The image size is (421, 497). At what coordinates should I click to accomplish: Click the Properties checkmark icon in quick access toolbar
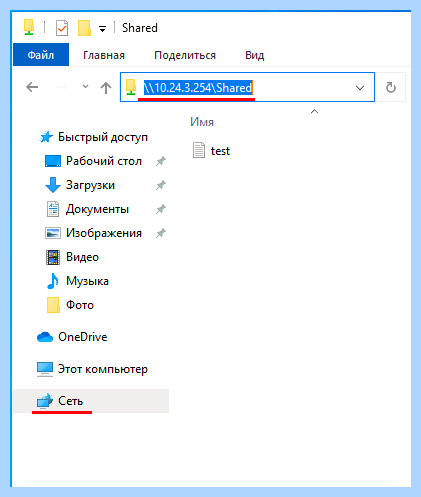[x=62, y=28]
